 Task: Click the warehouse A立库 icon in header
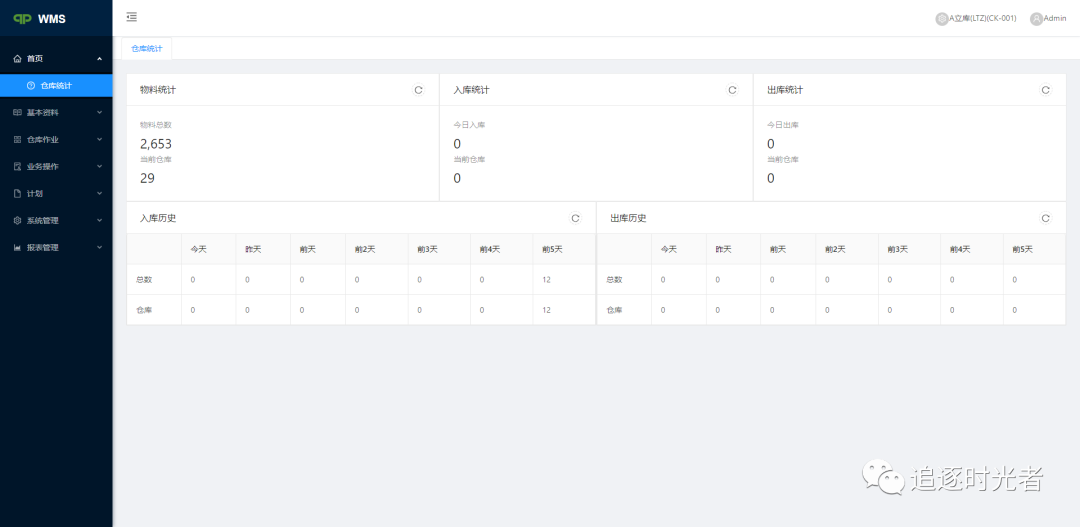[x=942, y=19]
